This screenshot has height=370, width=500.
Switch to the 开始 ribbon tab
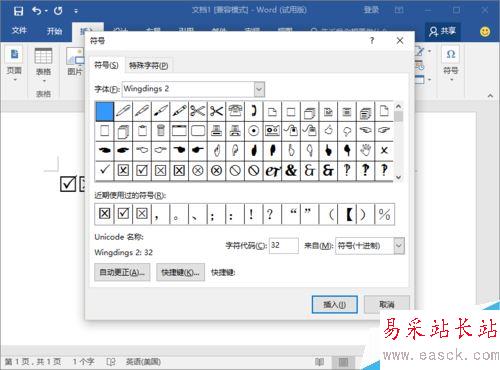coord(54,31)
